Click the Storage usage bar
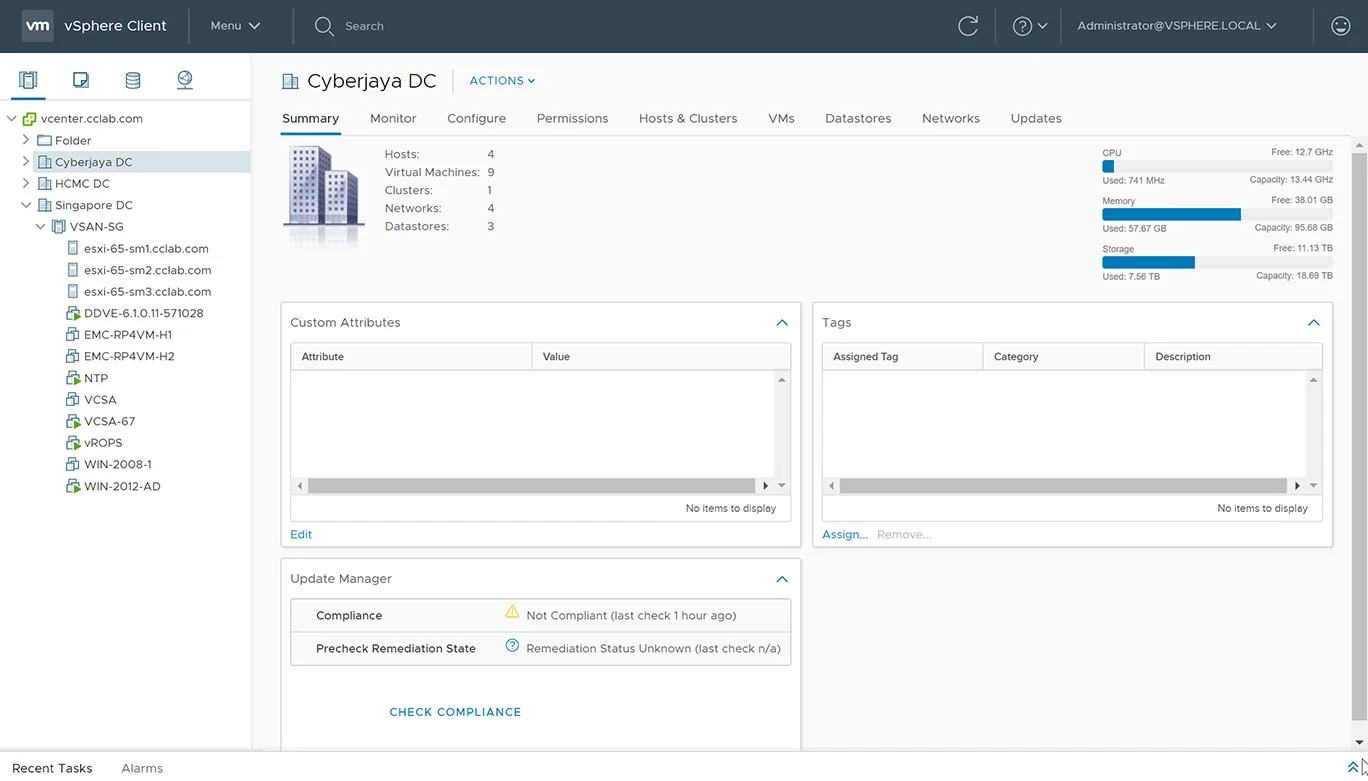Viewport: 1368px width, 781px height. 1217,262
